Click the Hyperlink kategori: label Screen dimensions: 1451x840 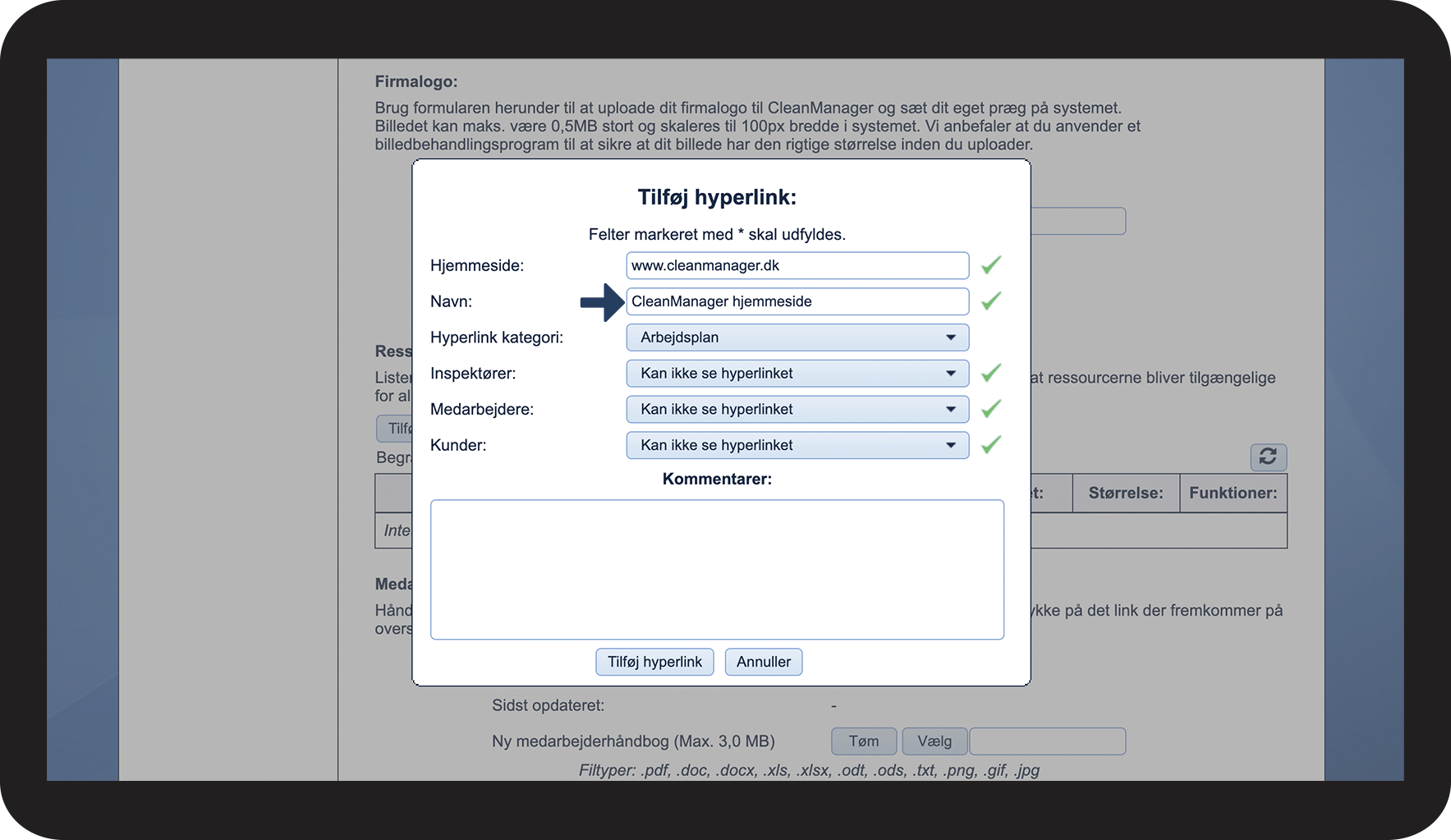[x=497, y=337]
